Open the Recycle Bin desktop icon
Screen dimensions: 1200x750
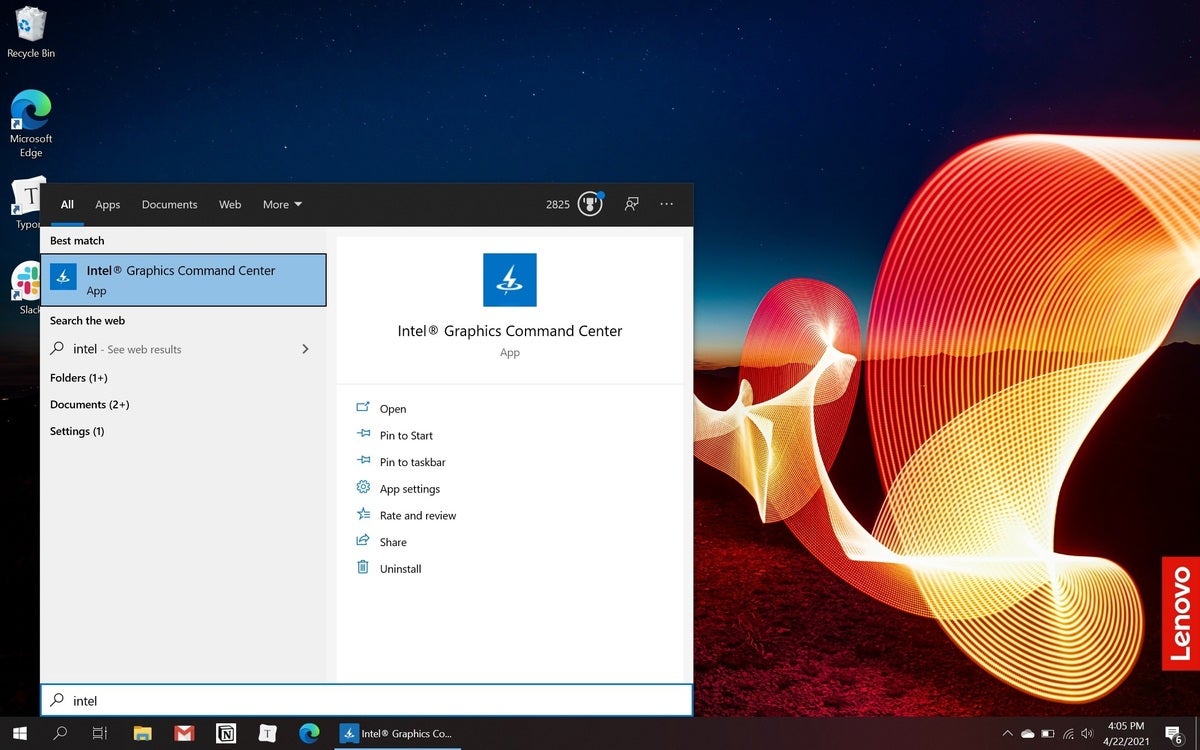[x=30, y=32]
